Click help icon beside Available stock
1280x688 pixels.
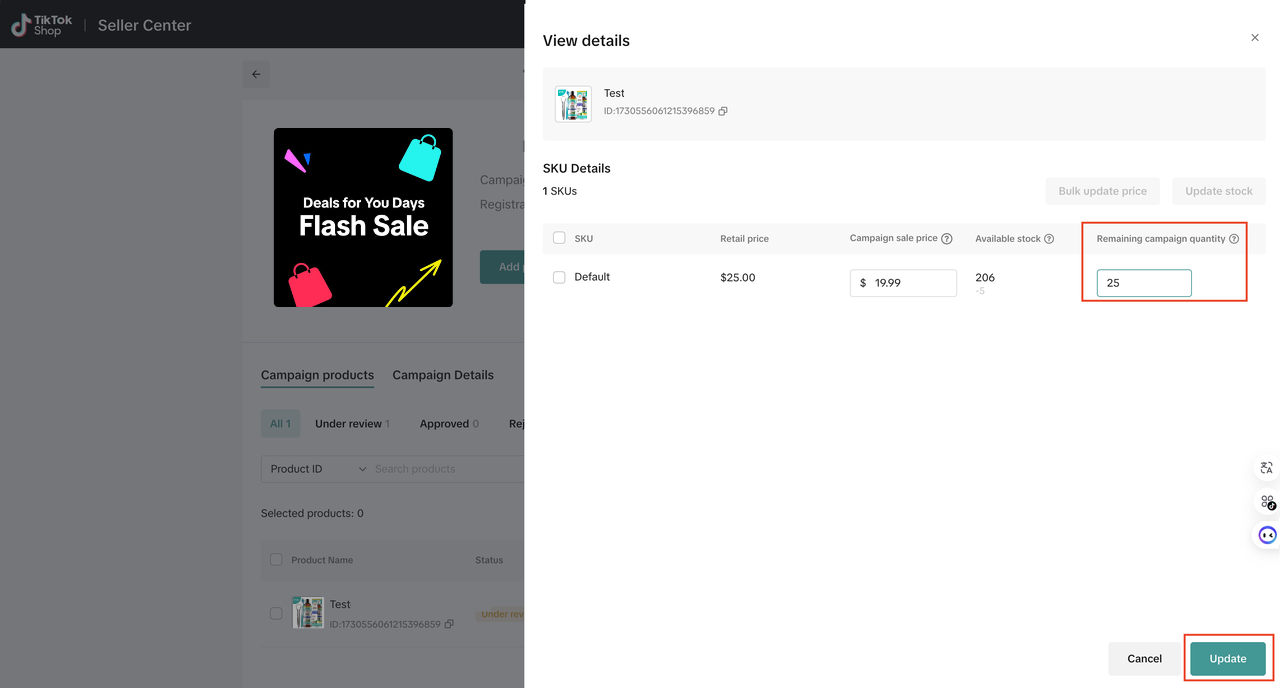coord(1049,239)
